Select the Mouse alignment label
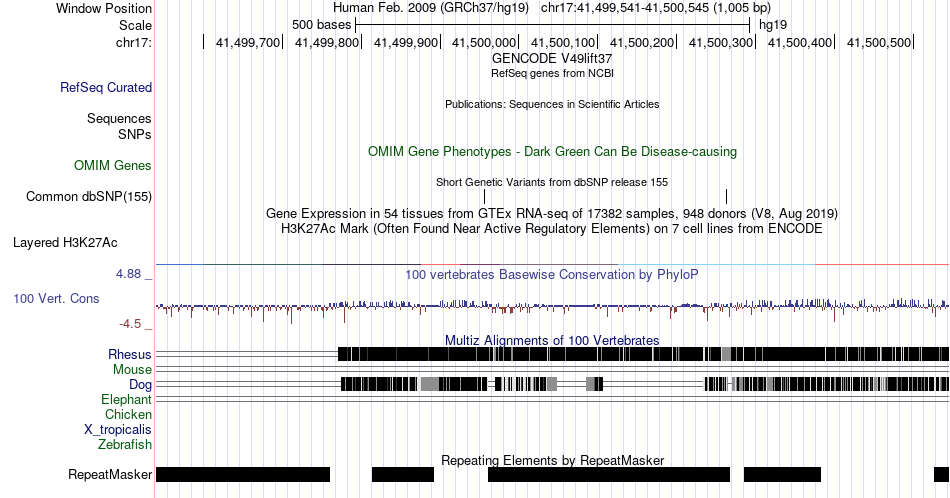The width and height of the screenshot is (950, 498). click(x=132, y=370)
